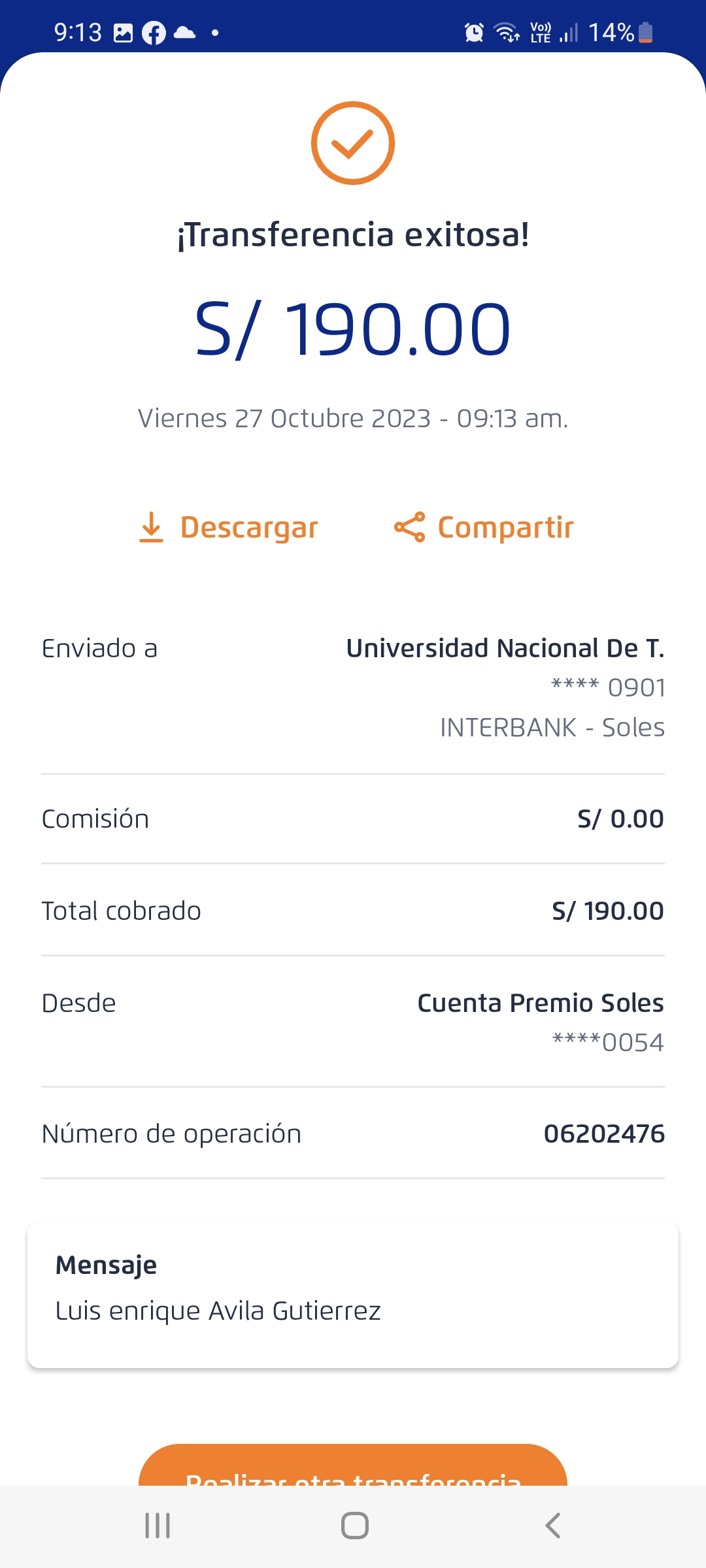The height and width of the screenshot is (1568, 706).
Task: Tap the orange success checkmark icon
Action: tap(353, 143)
